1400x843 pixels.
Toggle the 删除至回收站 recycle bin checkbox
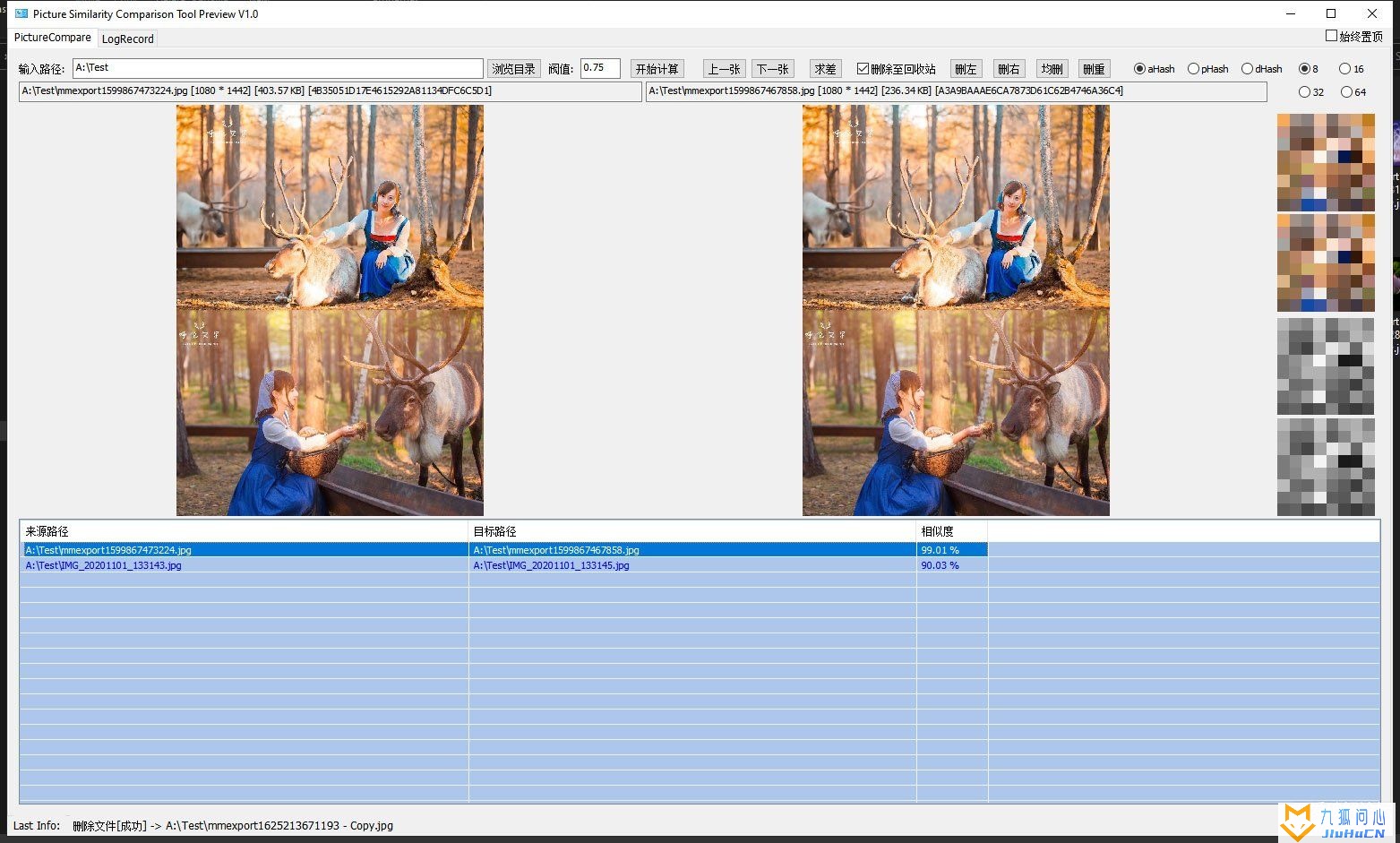897,69
